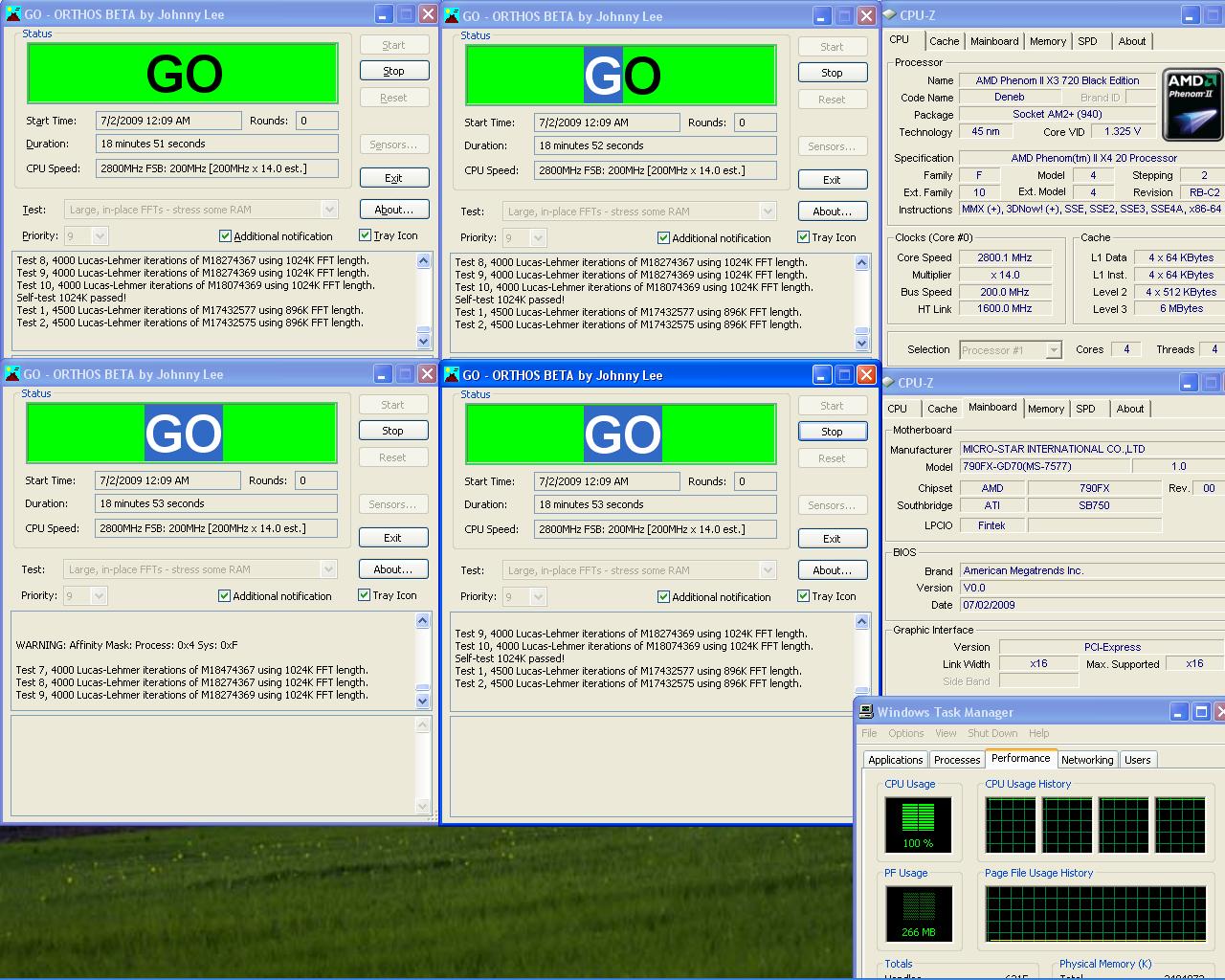Toggle Additional notification in the 52-second ORTHOS window

[714, 237]
